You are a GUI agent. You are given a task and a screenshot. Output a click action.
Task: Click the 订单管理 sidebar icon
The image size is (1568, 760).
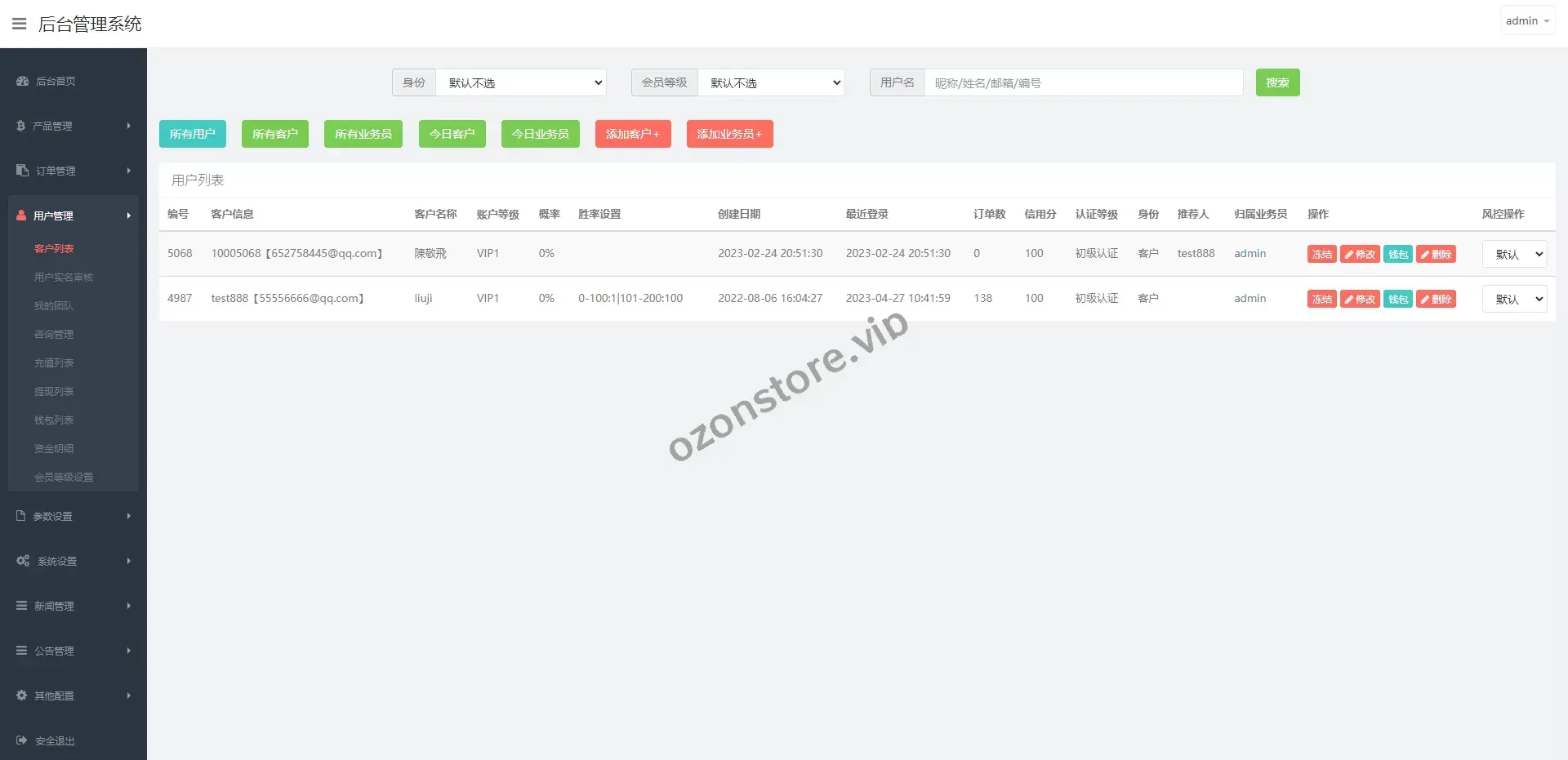pyautogui.click(x=22, y=171)
